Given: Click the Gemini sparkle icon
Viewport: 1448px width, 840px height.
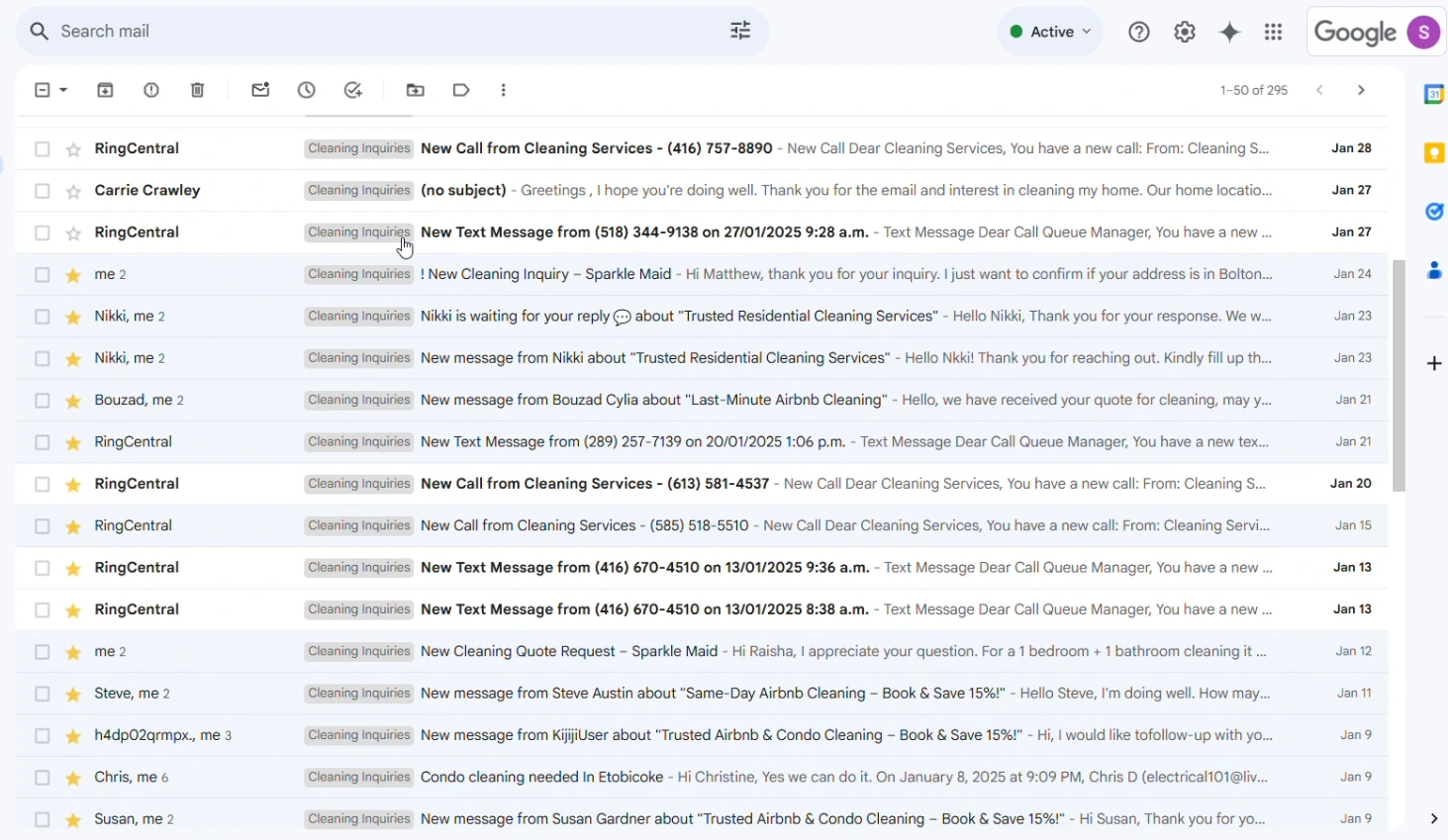Looking at the screenshot, I should tap(1230, 33).
